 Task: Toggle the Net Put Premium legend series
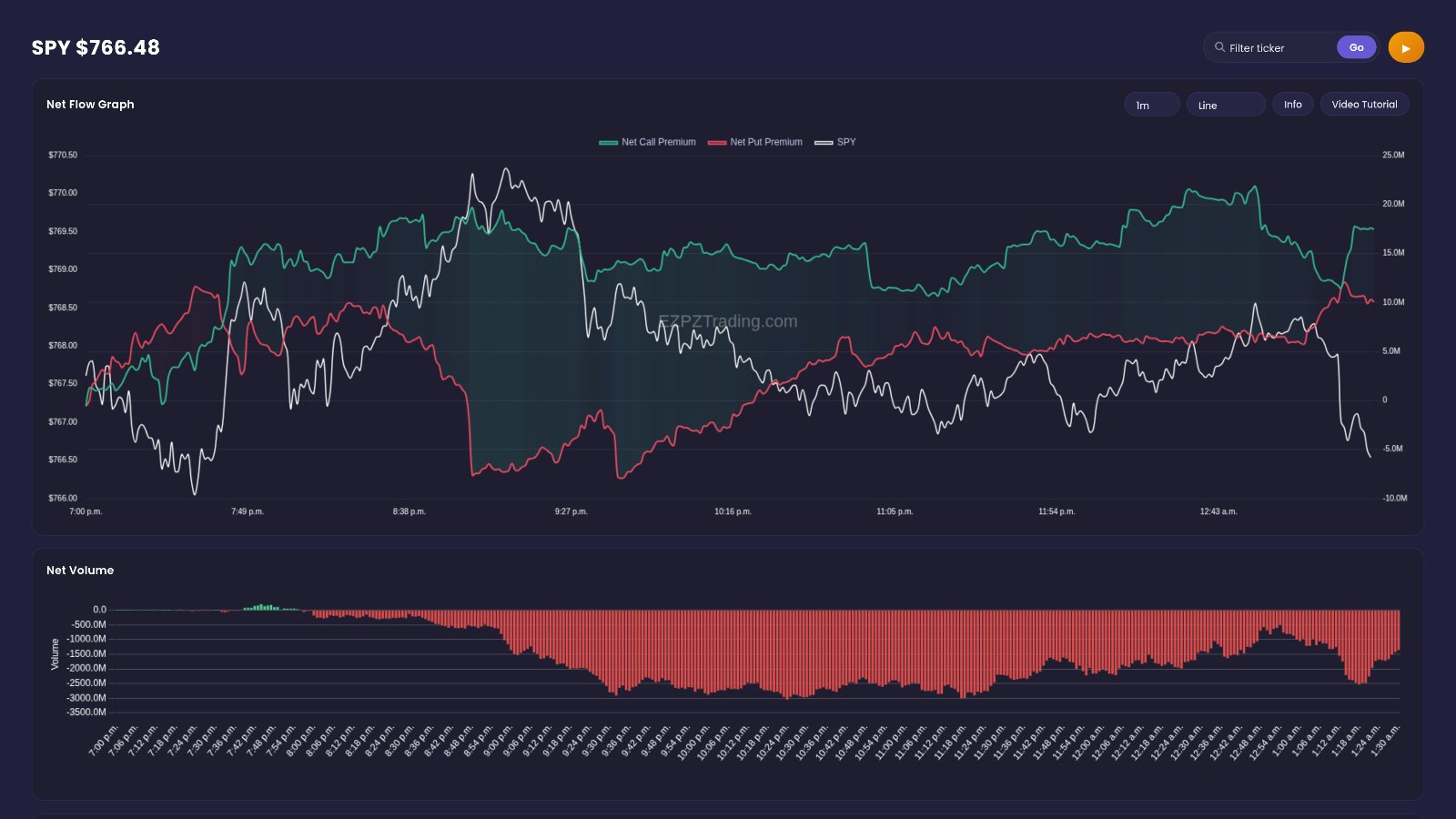(755, 142)
